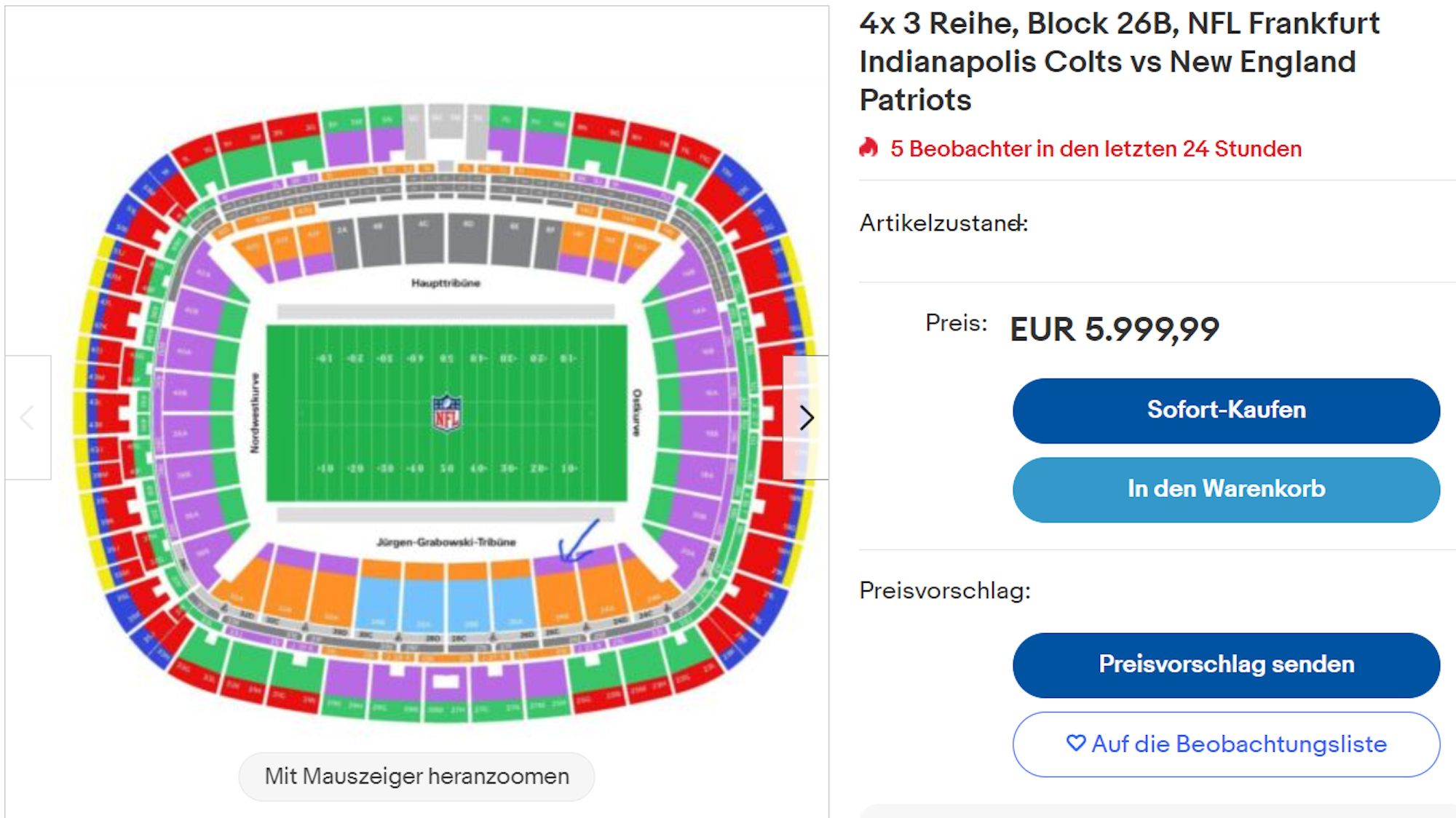Click 'Mit Mauszeiger heranzoomen' pill
The height and width of the screenshot is (818, 1456).
coord(416,777)
